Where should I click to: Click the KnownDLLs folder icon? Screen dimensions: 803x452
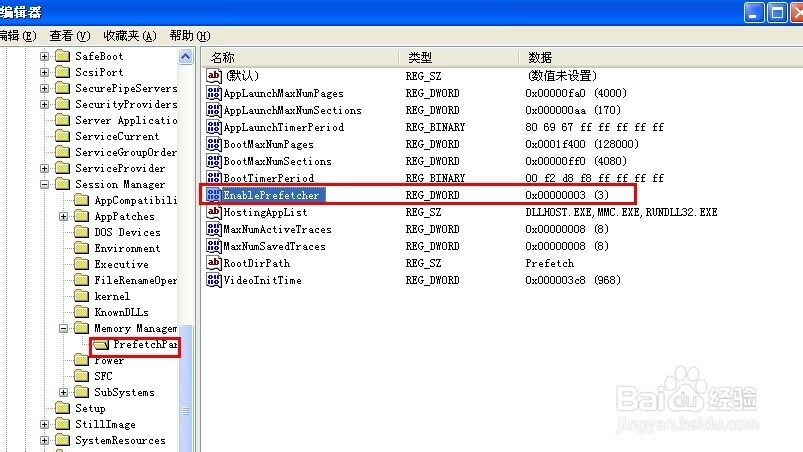pyautogui.click(x=81, y=312)
